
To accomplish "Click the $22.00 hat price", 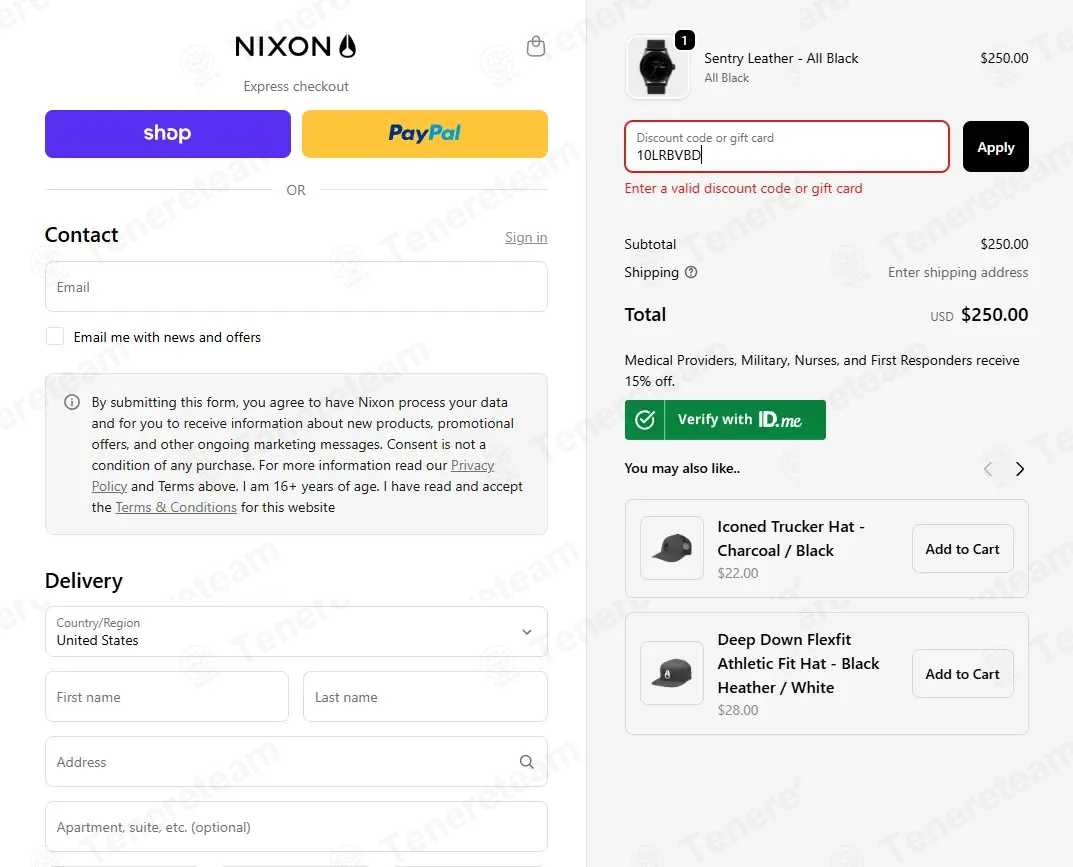I will 738,573.
